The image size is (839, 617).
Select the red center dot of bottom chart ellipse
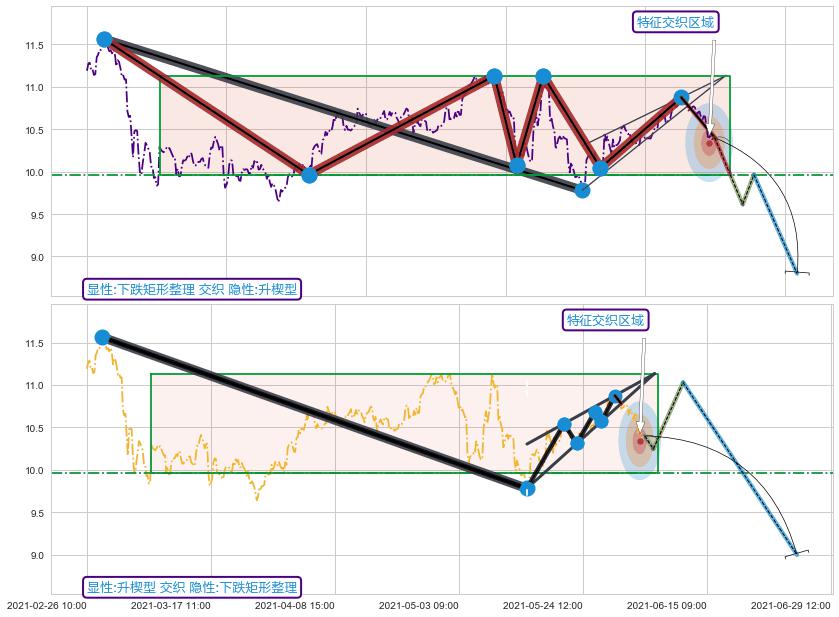tap(640, 441)
